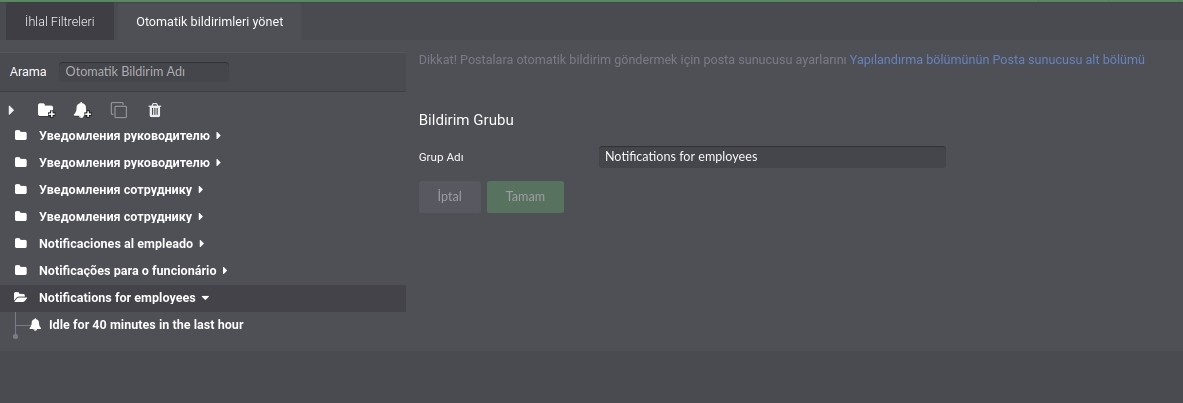The height and width of the screenshot is (403, 1183).
Task: Open the Yapılandırma bölümünün Posta sunucusu link
Action: (997, 60)
